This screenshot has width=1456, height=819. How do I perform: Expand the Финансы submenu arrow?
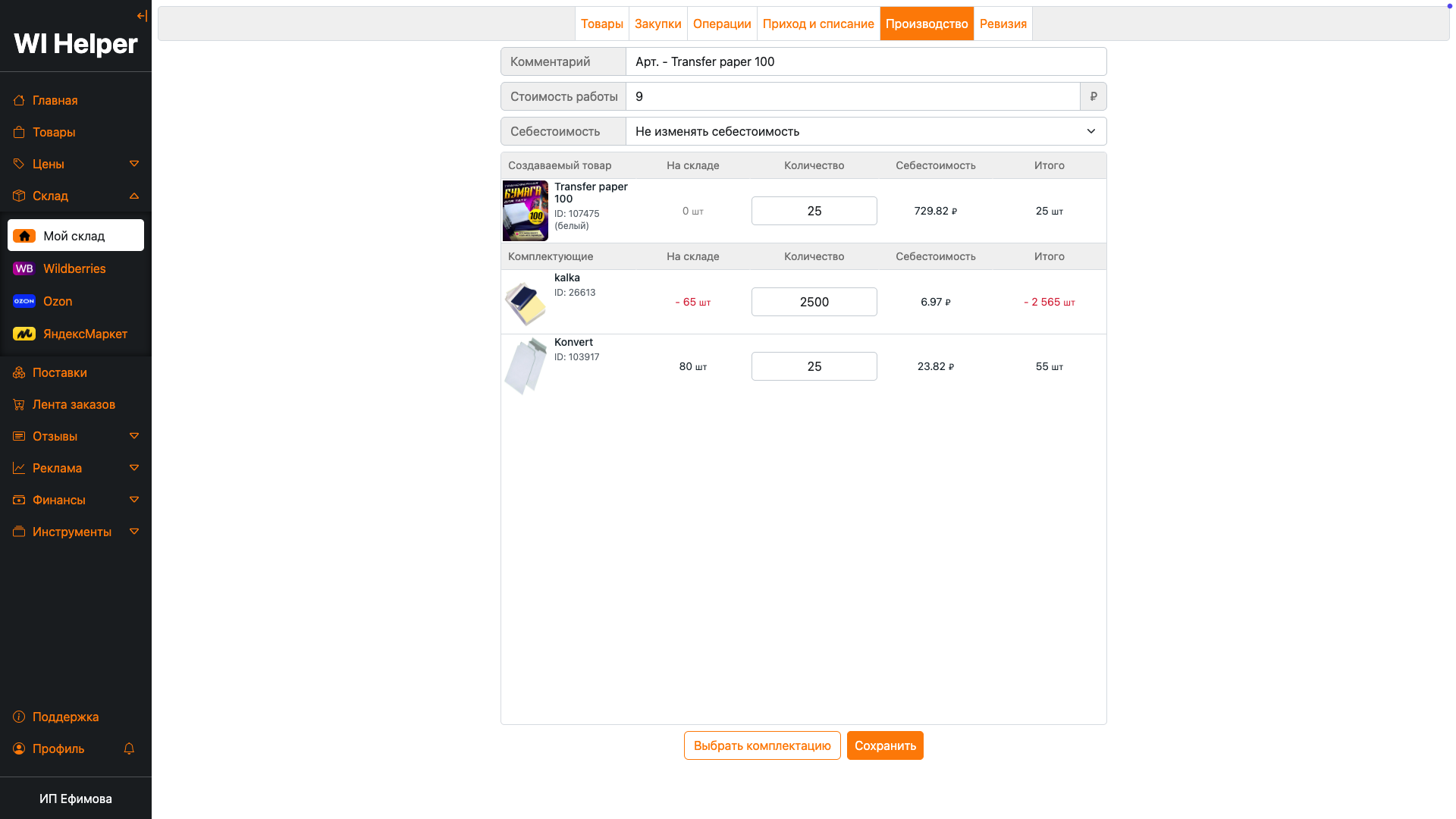coord(134,500)
